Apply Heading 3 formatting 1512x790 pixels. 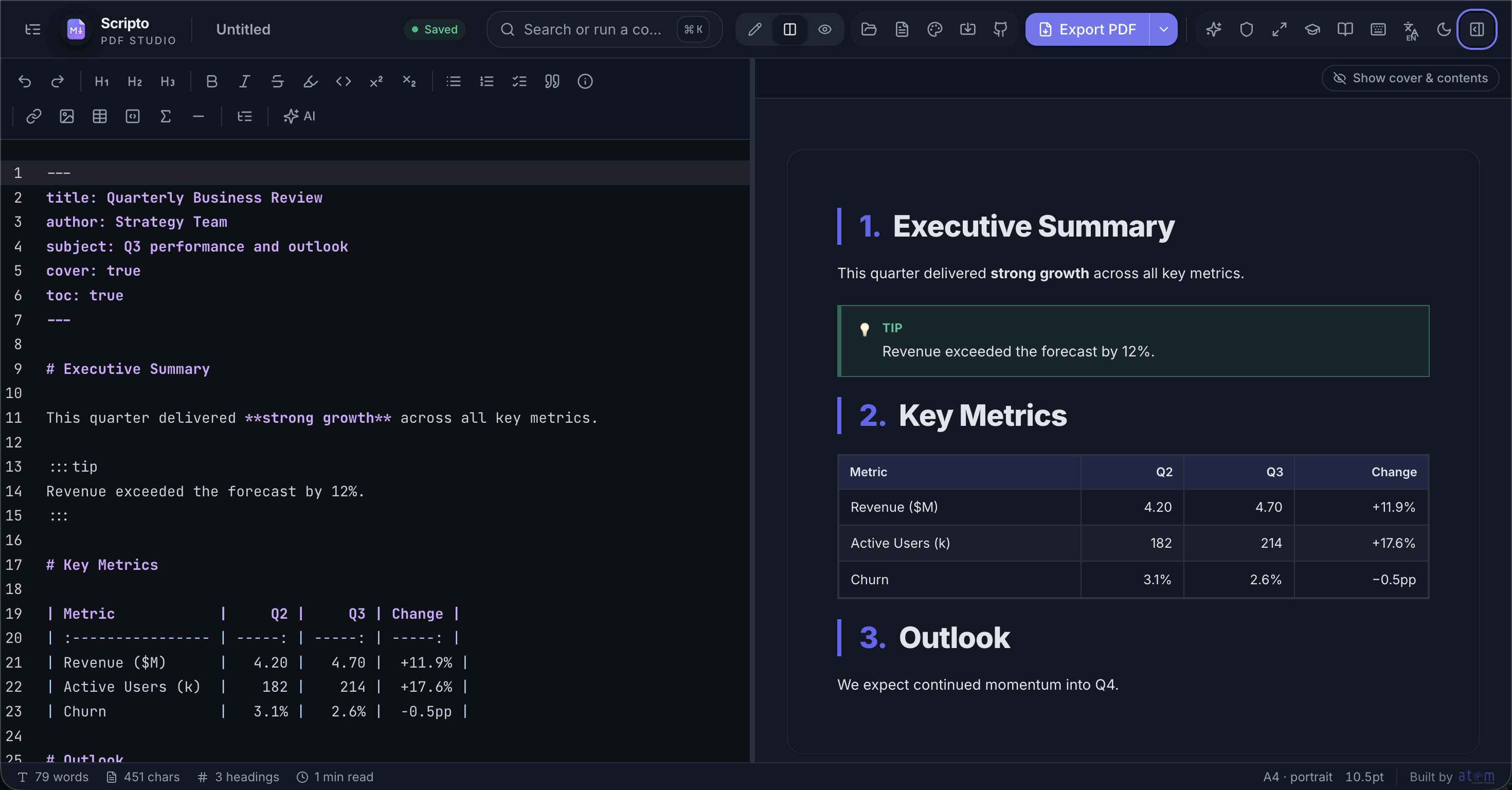click(x=167, y=82)
